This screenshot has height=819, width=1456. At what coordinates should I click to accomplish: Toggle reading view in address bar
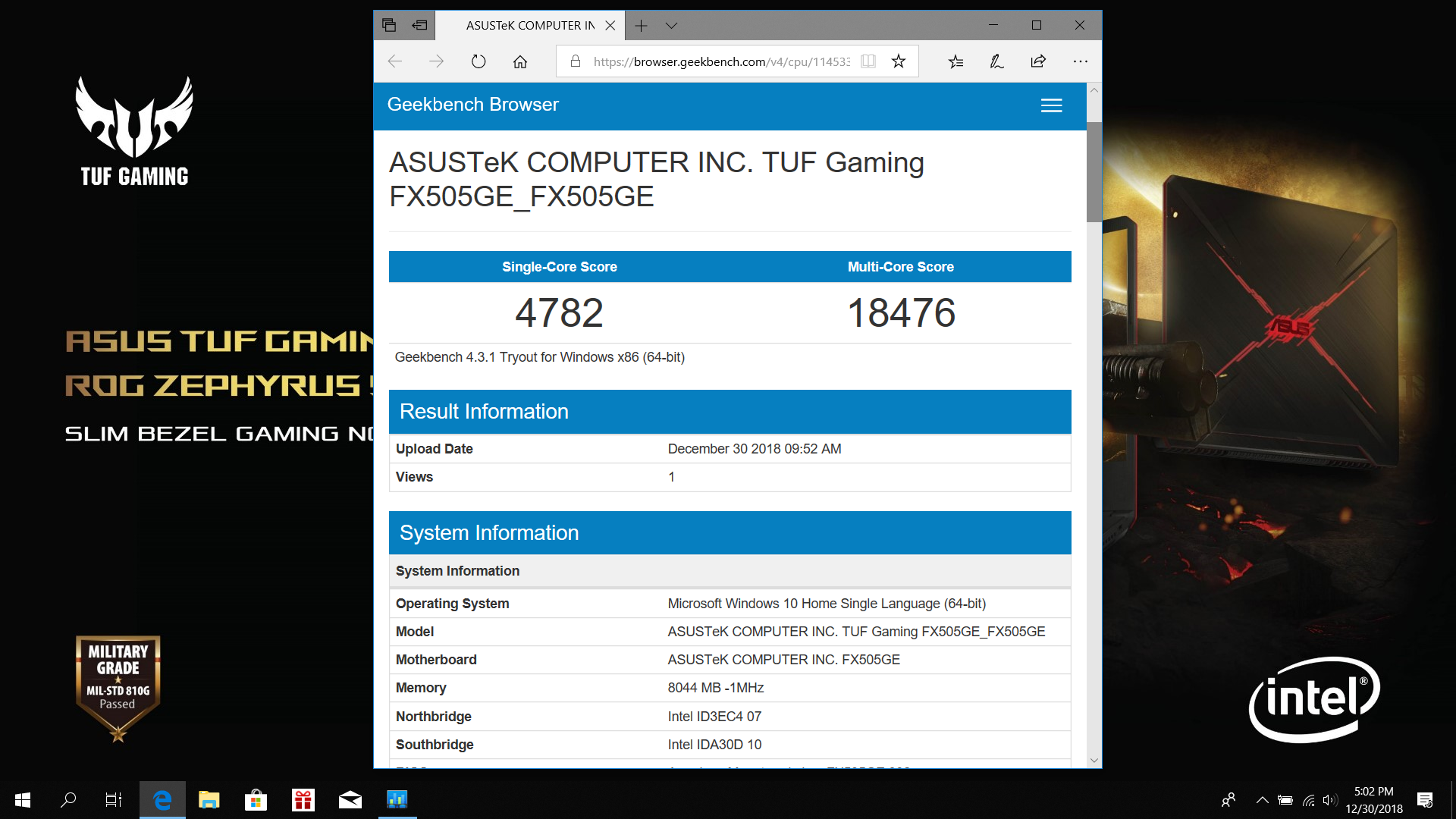coord(868,61)
